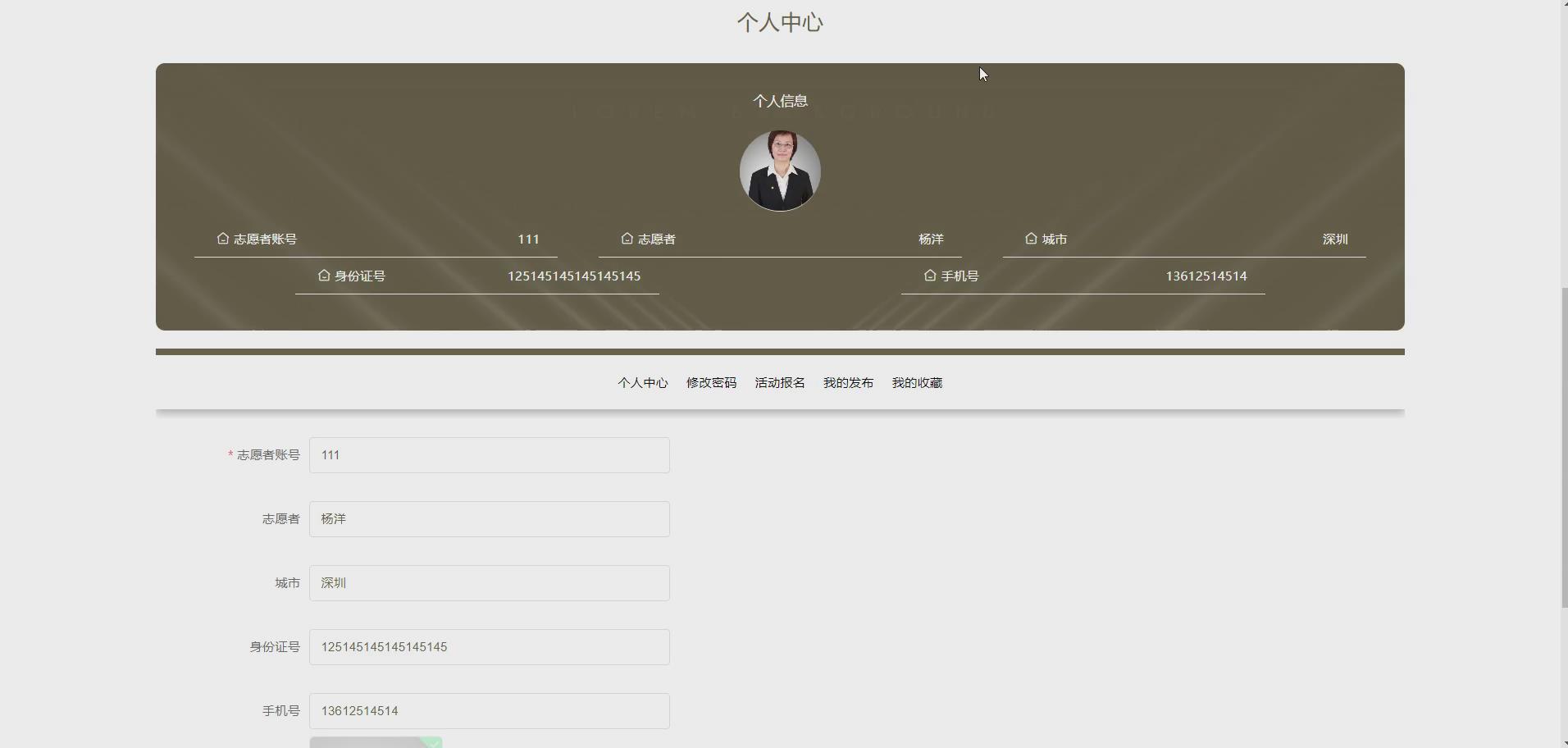
Task: Click the circular profile avatar photo
Action: point(780,171)
